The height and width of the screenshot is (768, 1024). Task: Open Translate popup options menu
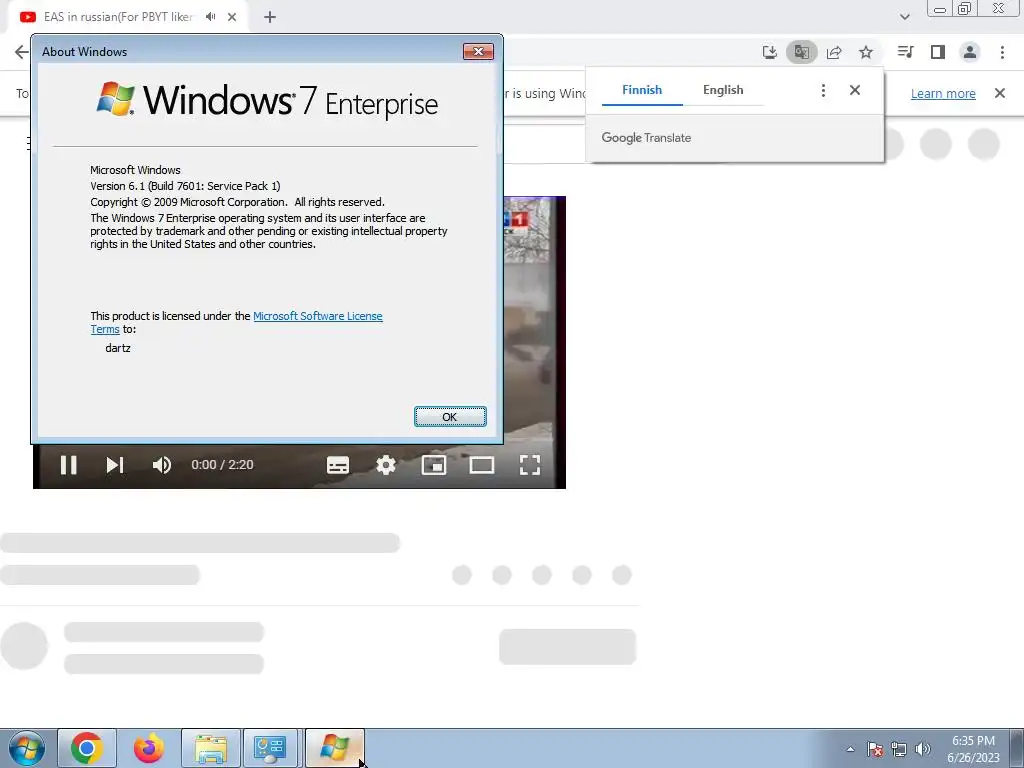tap(823, 90)
